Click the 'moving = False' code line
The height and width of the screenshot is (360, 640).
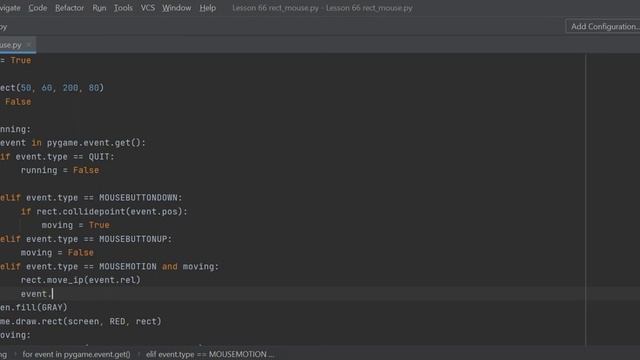pos(57,253)
